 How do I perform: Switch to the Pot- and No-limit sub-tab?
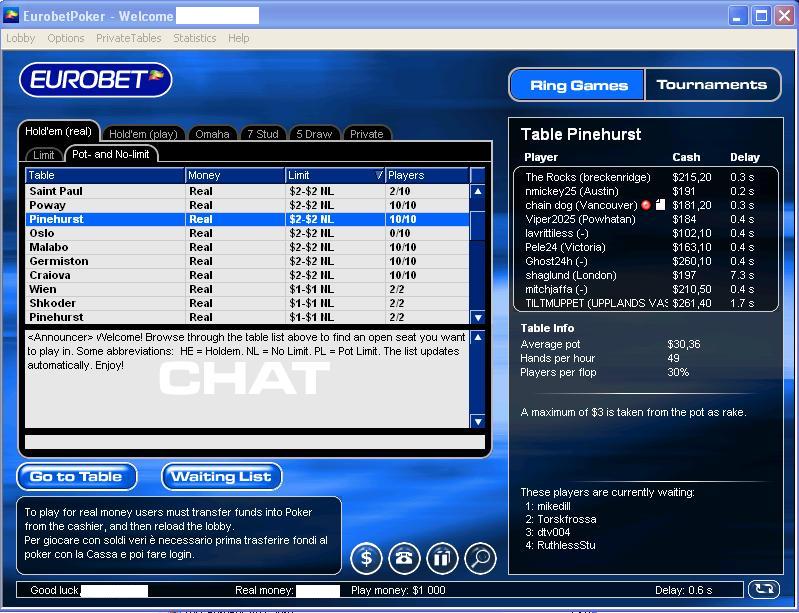pos(111,154)
